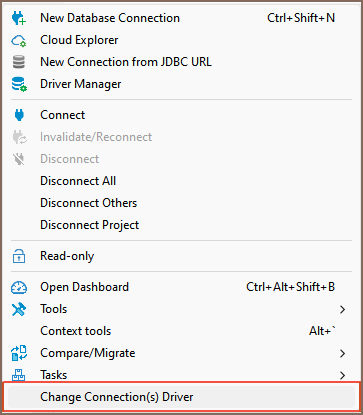Viewport: 363px width, 415px height.
Task: Click the Ctrl+Alt+Shift+B shortcut label
Action: pos(290,287)
